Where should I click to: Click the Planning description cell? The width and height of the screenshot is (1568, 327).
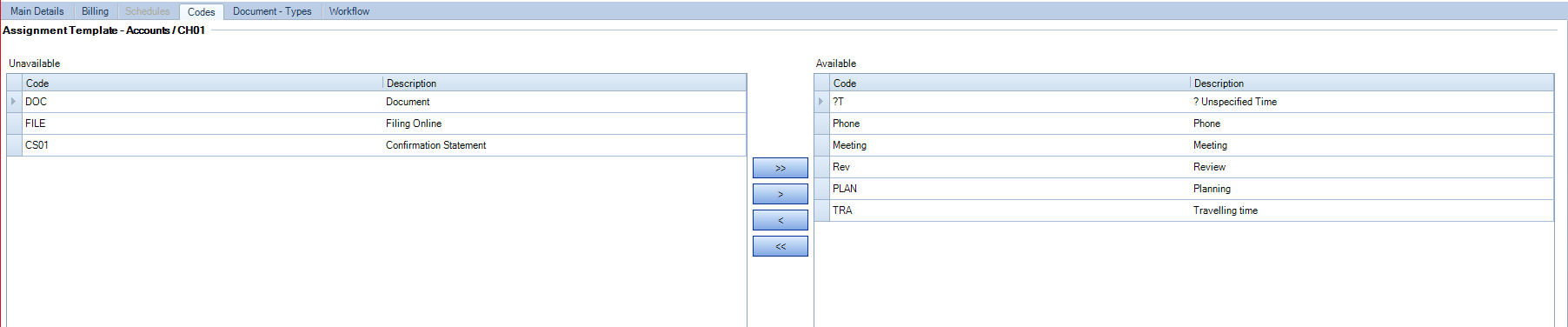click(x=1372, y=189)
